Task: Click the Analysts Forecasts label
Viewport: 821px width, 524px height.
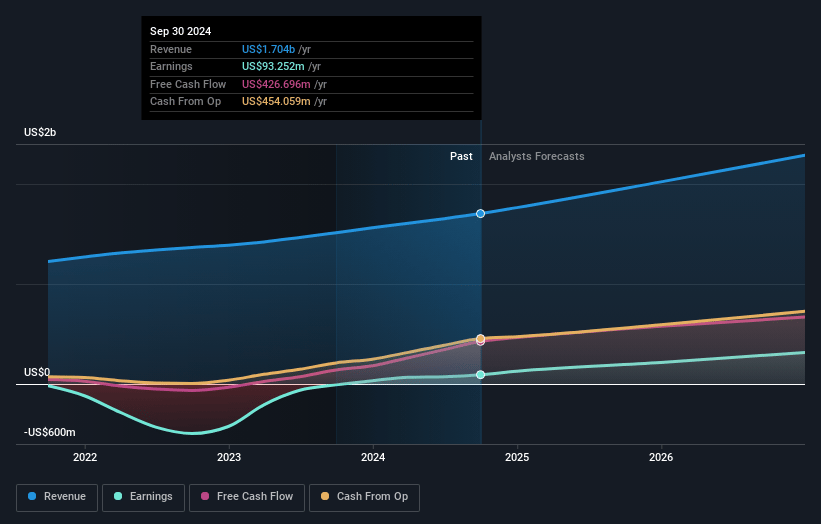Action: (x=537, y=156)
